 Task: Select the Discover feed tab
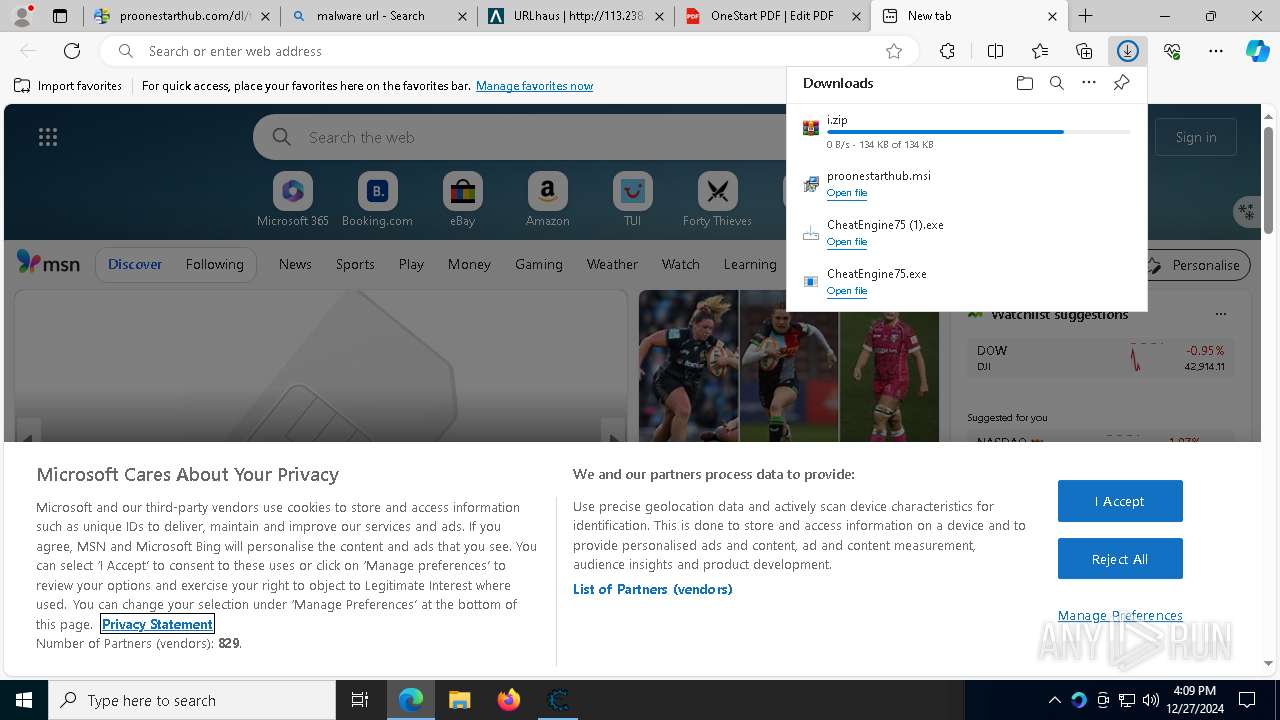click(x=135, y=264)
